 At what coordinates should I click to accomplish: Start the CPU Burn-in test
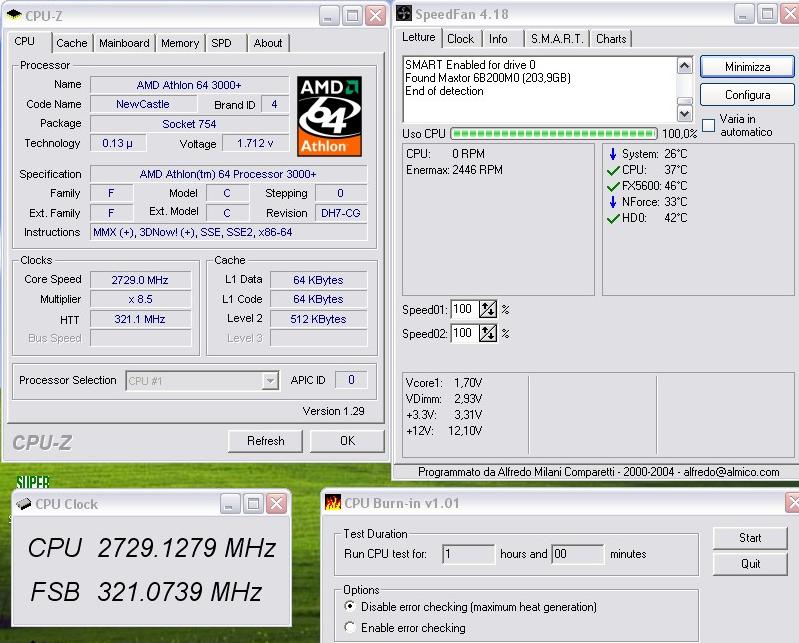point(750,538)
